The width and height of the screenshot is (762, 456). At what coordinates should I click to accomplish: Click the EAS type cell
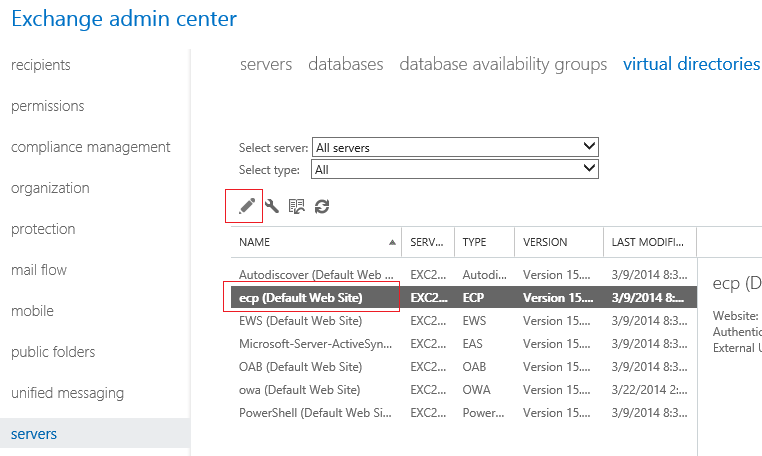tap(472, 344)
